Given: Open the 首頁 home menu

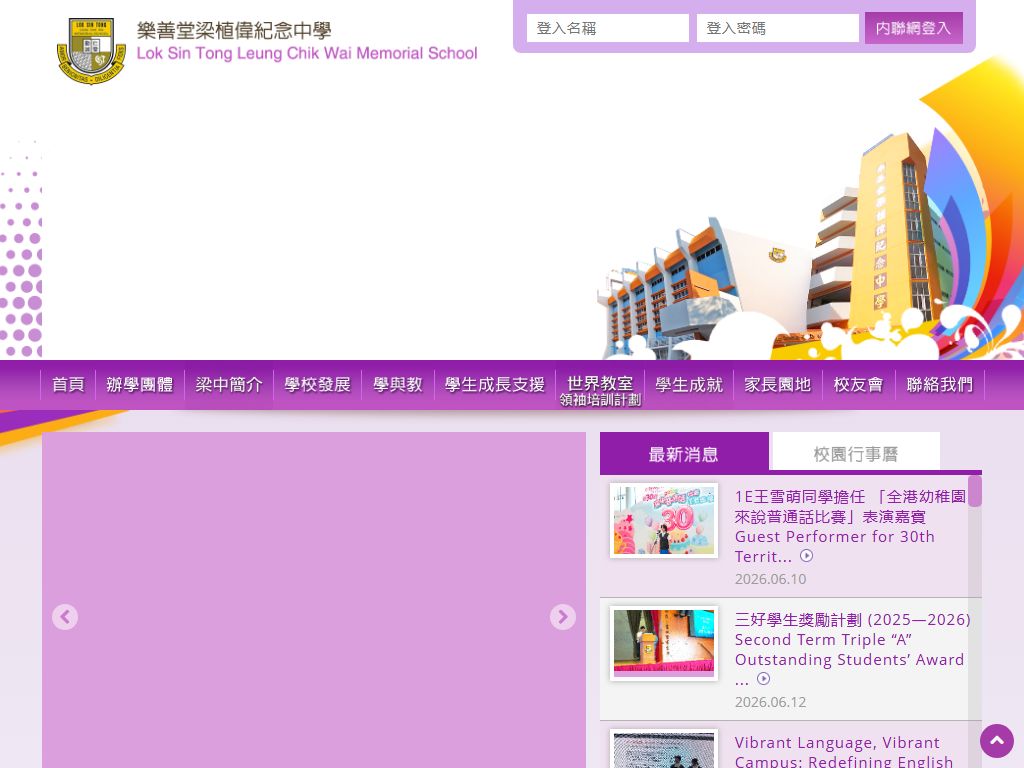Looking at the screenshot, I should click(68, 385).
